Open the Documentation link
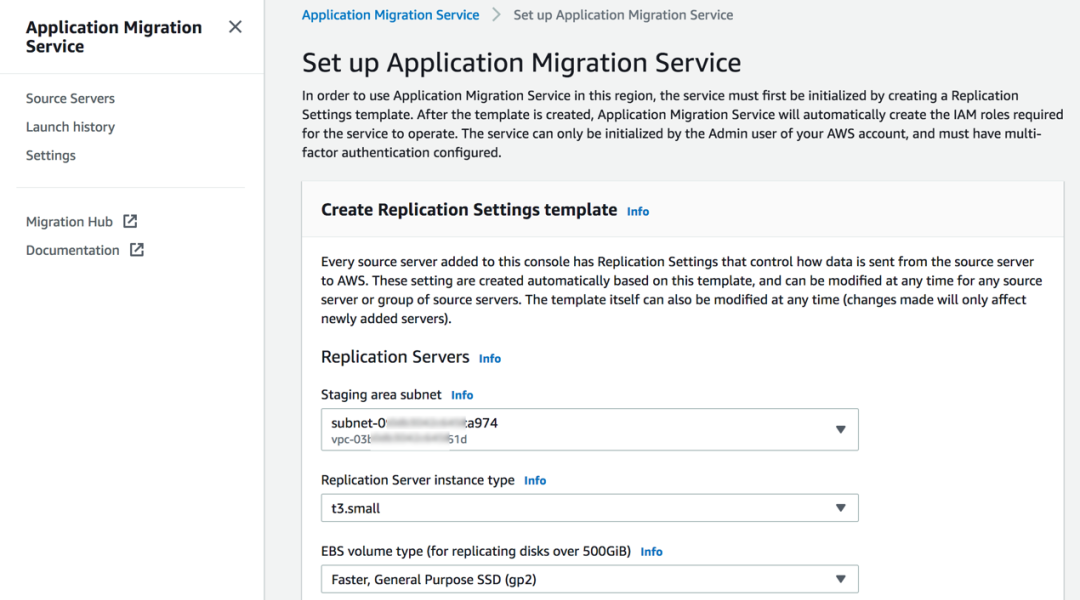The width and height of the screenshot is (1080, 600). point(72,250)
